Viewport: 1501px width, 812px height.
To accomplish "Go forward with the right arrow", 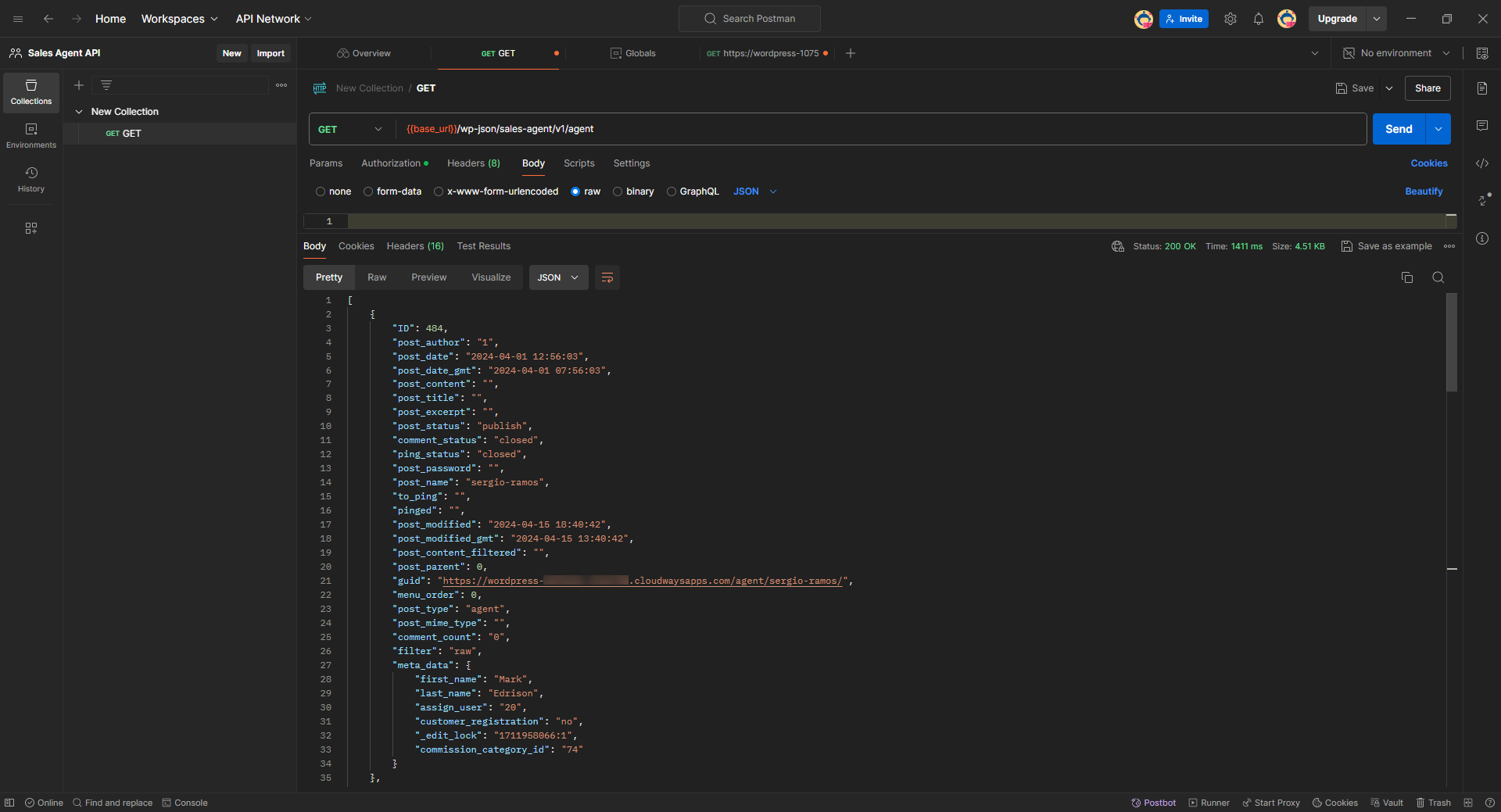I will point(77,19).
